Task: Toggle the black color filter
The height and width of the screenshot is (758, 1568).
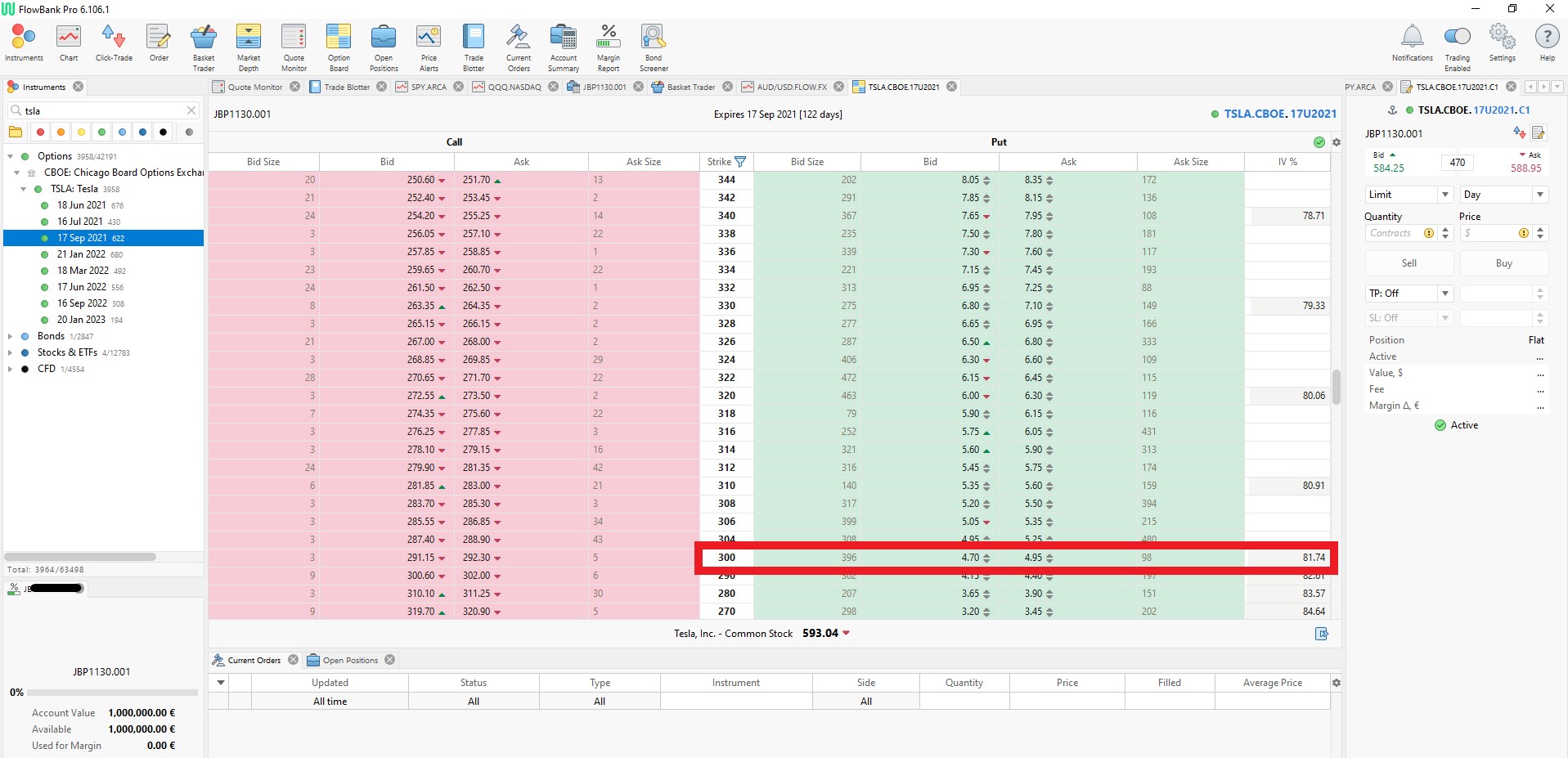Action: point(163,132)
